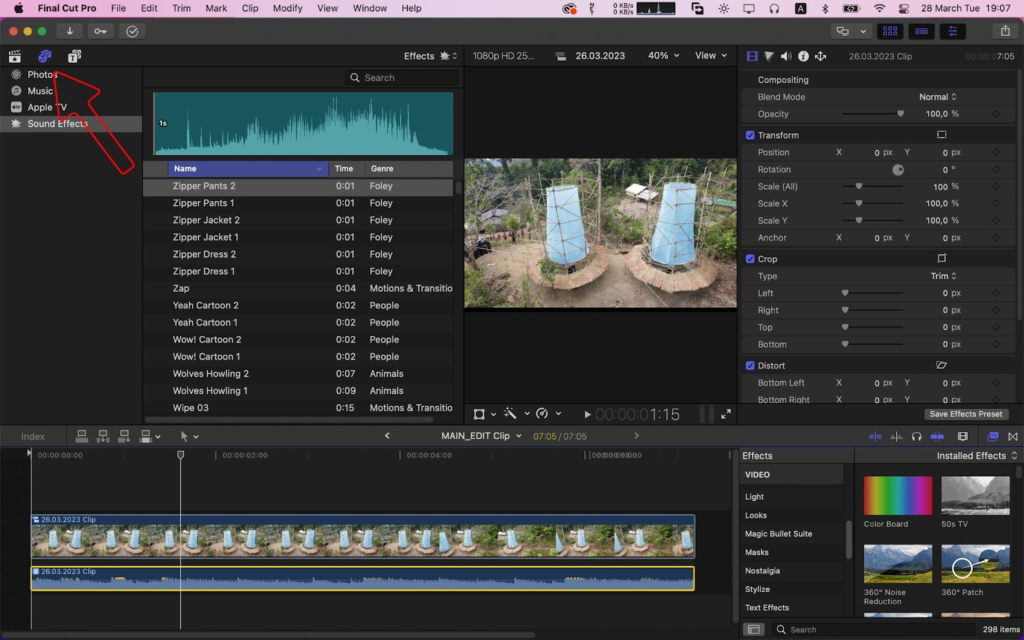The height and width of the screenshot is (640, 1024).
Task: Open the viewer 40% zoom dropdown
Action: coord(663,56)
